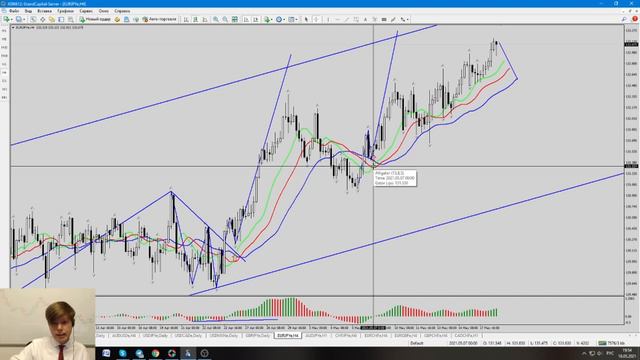Screen dimensions: 640x360
Task: Open the Окно menu
Action: click(x=104, y=11)
